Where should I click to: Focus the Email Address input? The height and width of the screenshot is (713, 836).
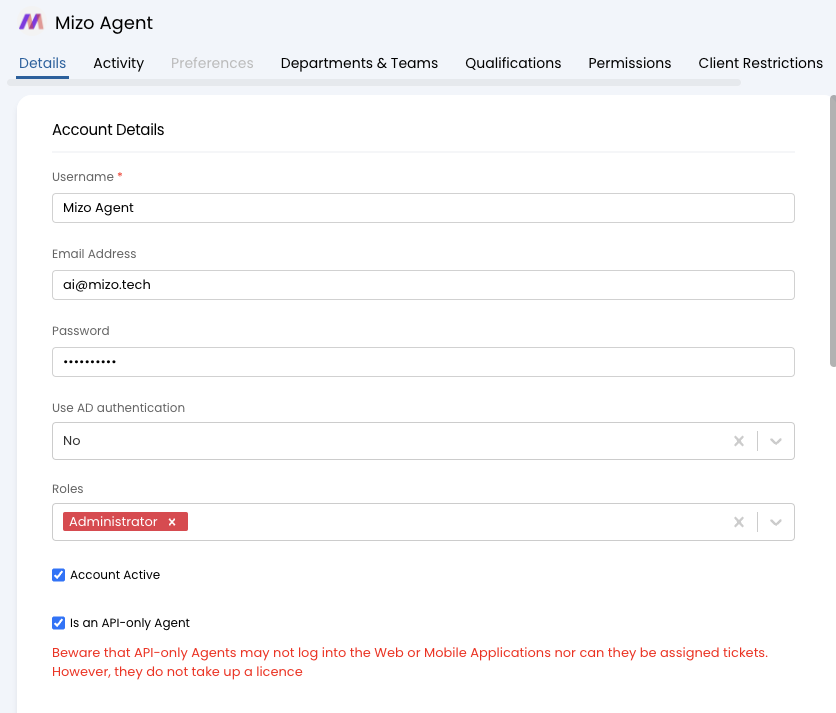423,285
